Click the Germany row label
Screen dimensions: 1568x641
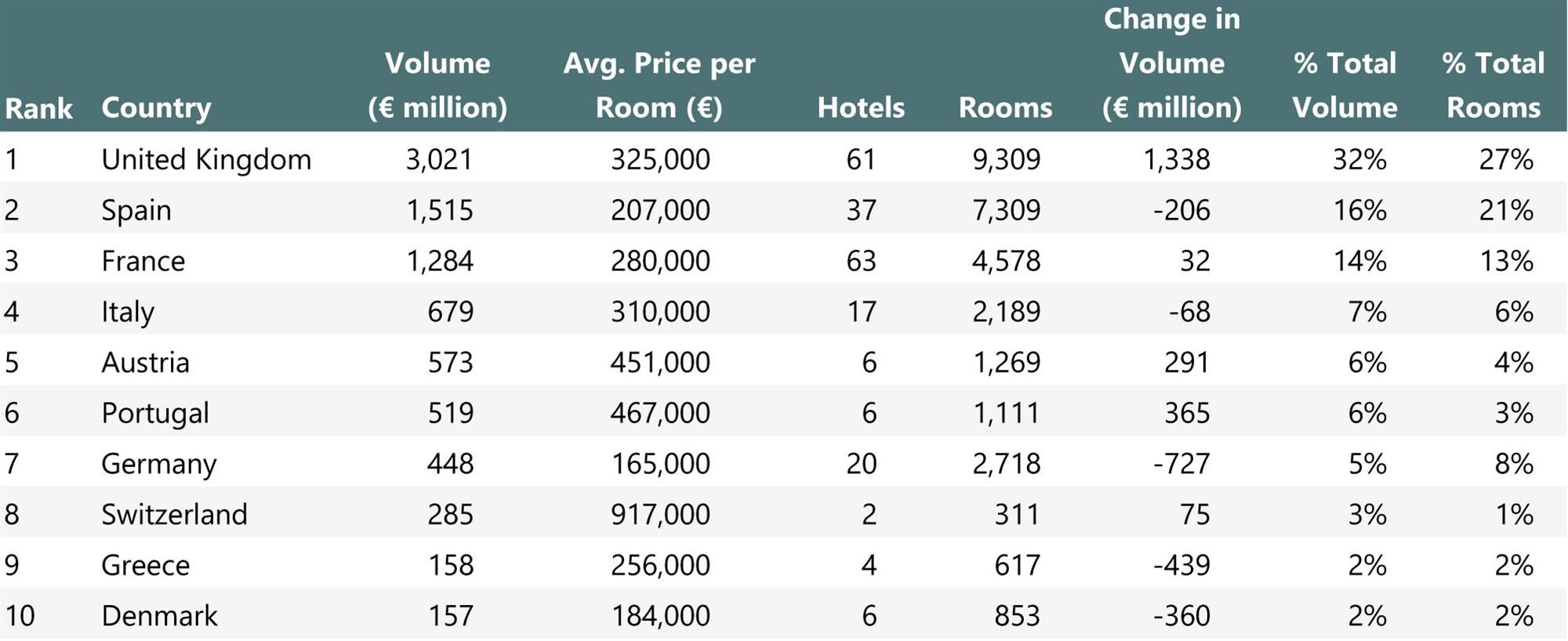point(159,465)
